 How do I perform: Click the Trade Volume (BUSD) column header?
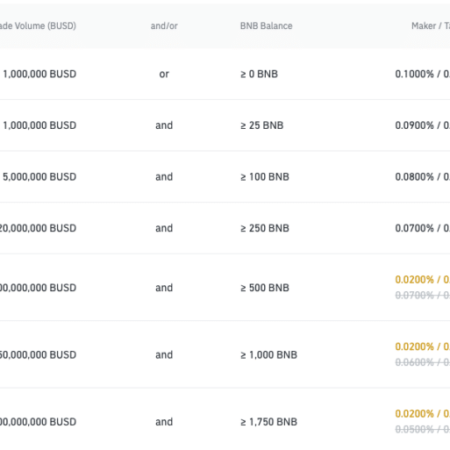point(38,26)
